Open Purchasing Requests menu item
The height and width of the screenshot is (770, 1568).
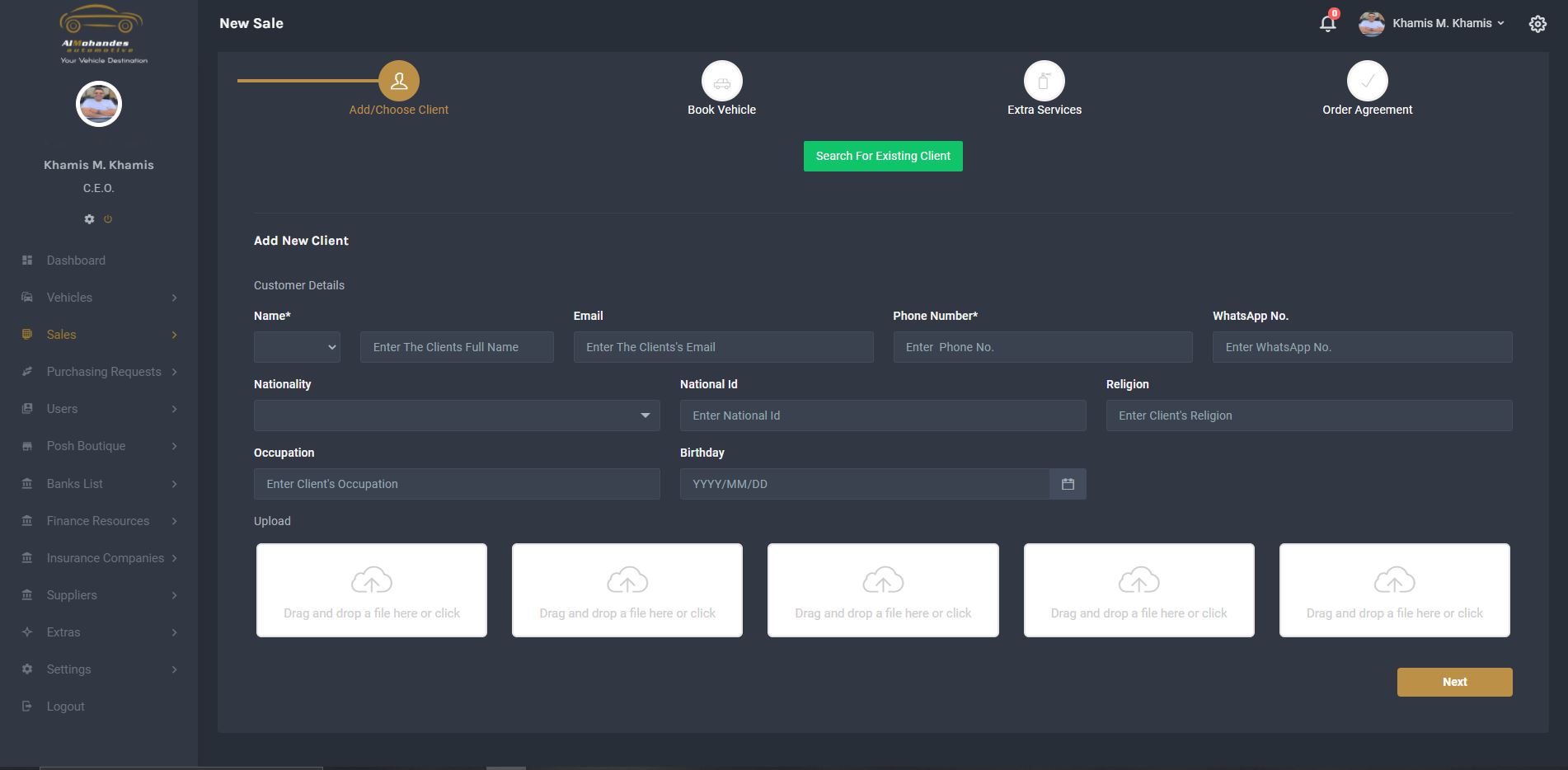104,372
